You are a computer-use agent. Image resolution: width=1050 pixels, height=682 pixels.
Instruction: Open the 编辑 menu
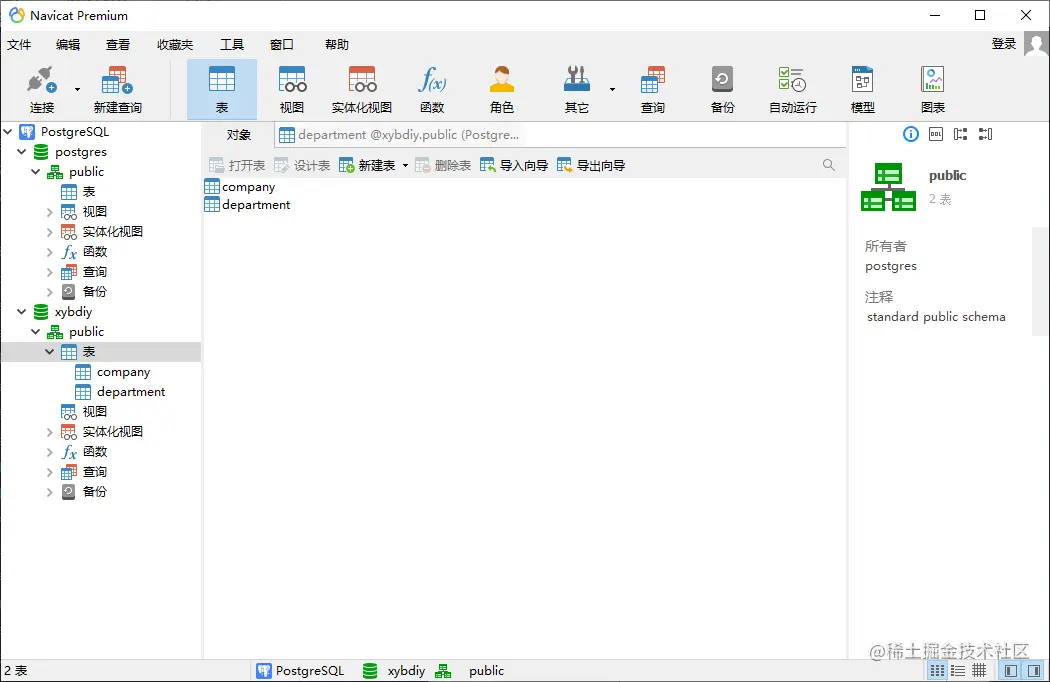coord(68,44)
